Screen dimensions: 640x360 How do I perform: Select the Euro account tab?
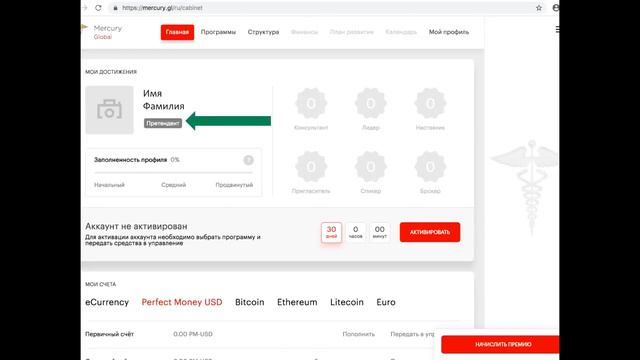coord(386,302)
